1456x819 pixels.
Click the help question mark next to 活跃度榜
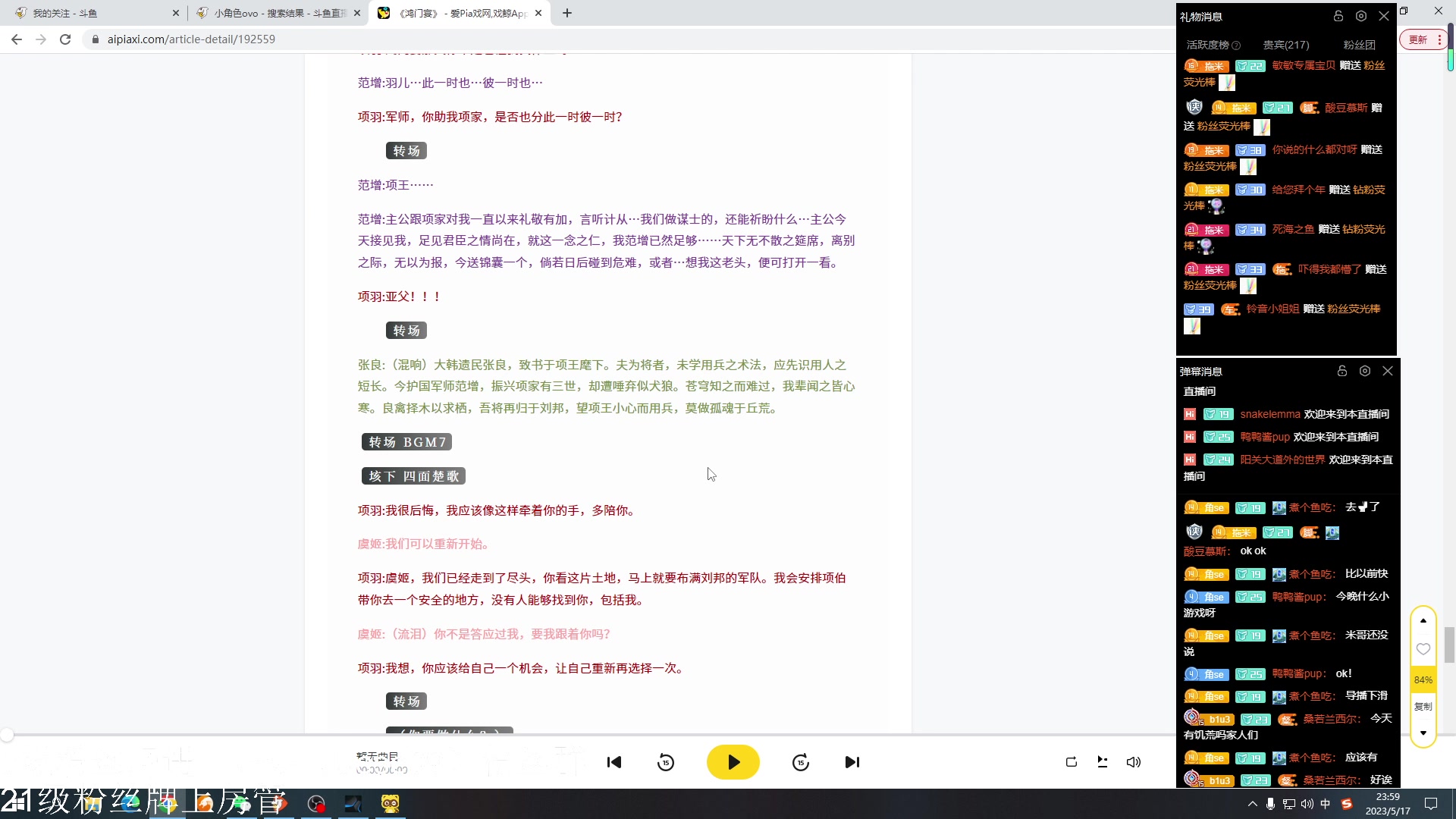[x=1236, y=45]
